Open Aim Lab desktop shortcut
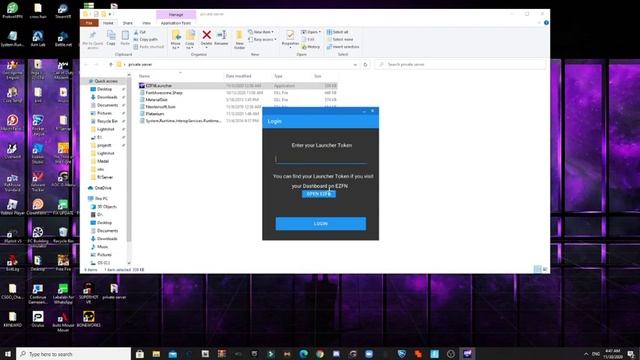 click(38, 39)
